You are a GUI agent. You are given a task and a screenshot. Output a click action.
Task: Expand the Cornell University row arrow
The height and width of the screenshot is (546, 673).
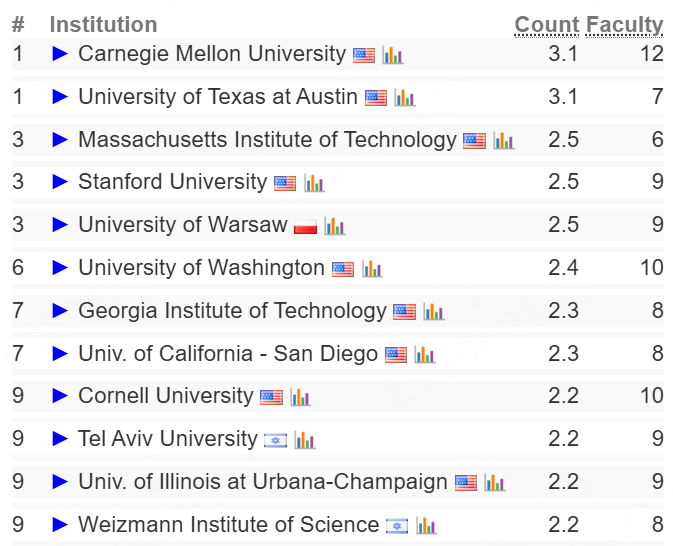[x=60, y=396]
